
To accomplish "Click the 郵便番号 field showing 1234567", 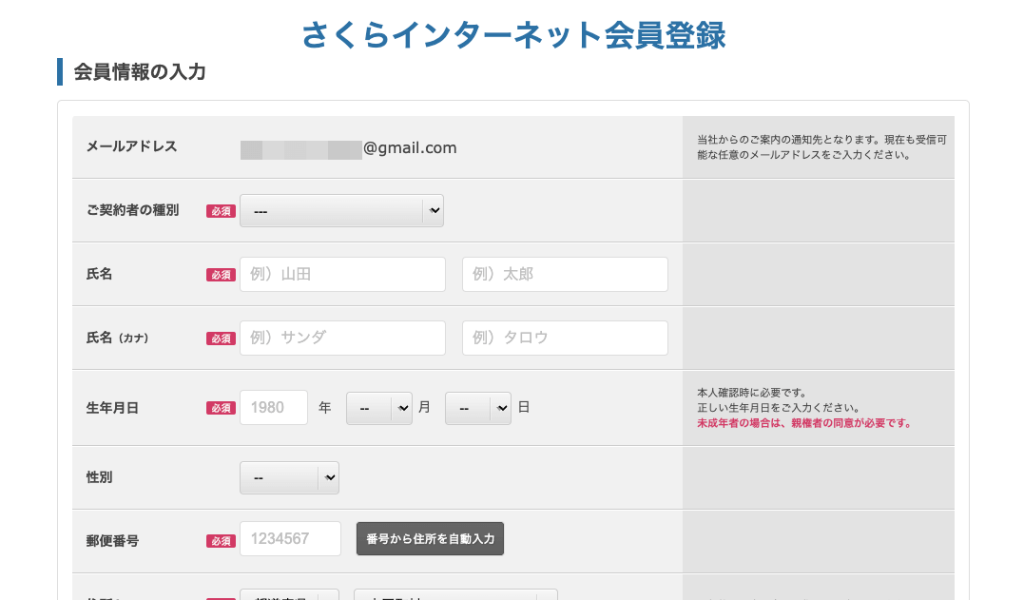I will 291,539.
